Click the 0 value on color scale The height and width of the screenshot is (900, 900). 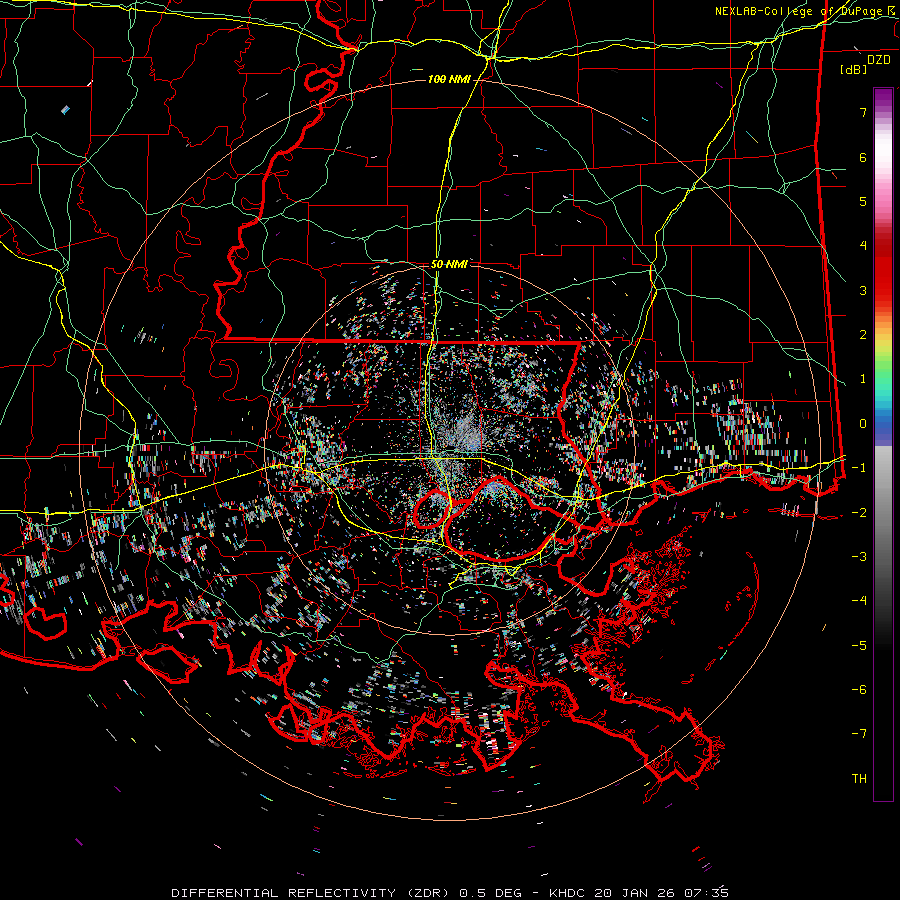coord(863,424)
